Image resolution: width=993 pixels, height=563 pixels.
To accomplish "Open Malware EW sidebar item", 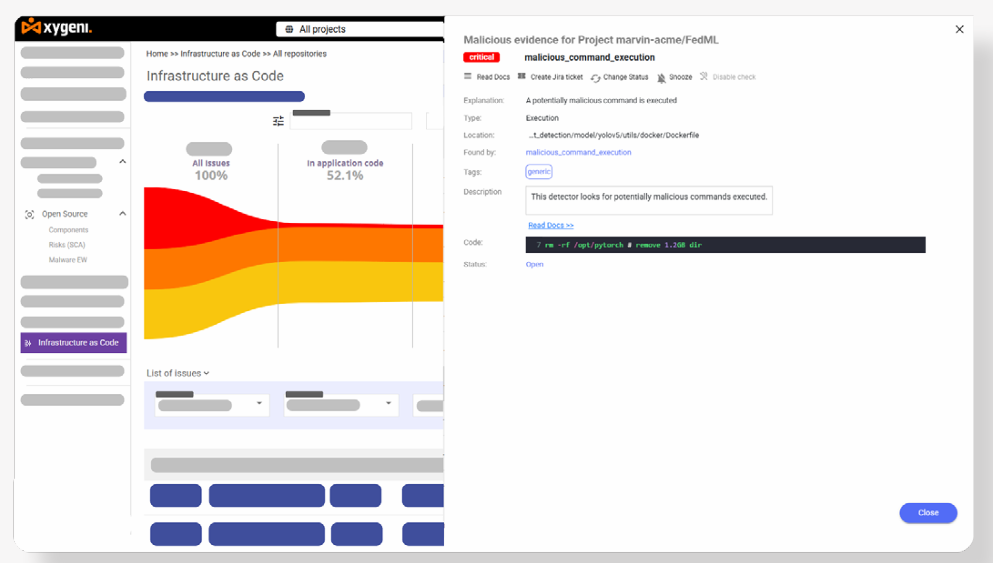I will 68,260.
